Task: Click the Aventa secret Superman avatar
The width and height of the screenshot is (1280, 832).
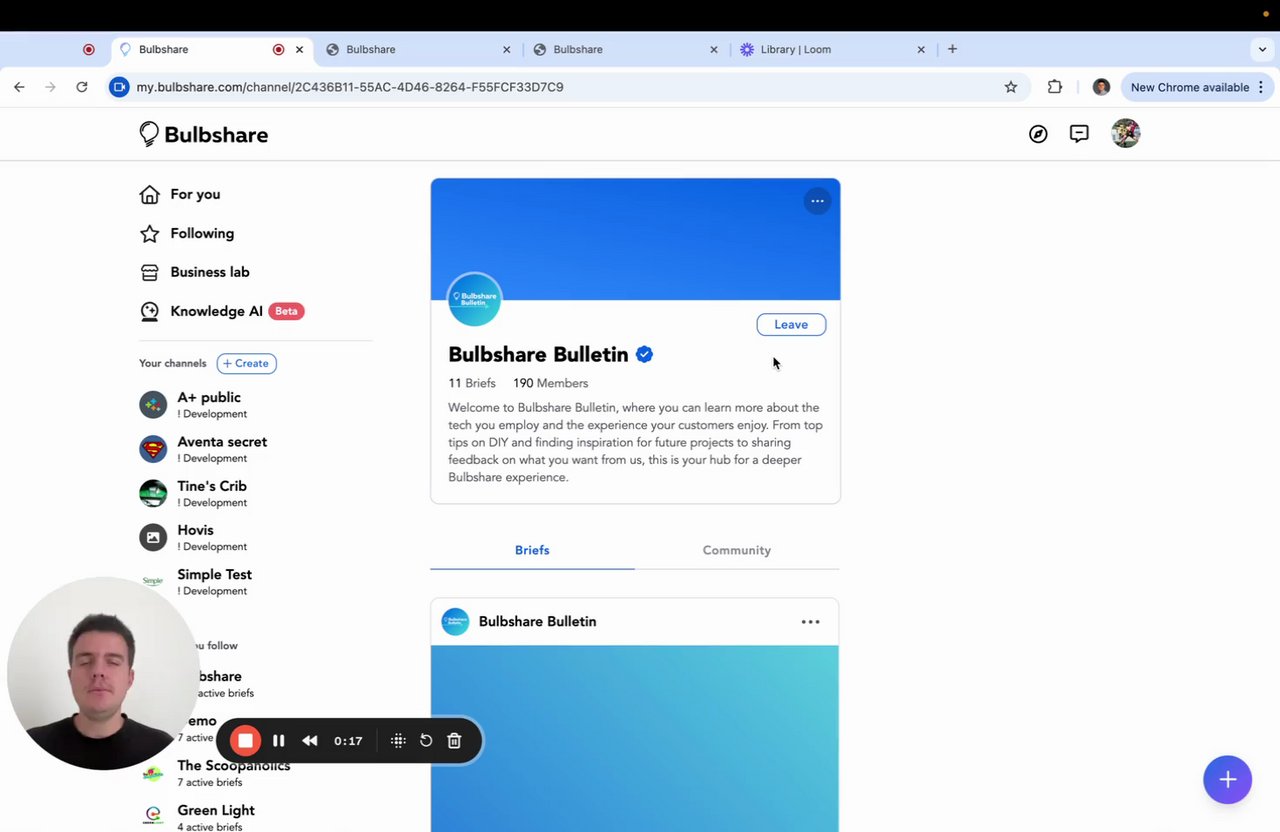Action: [153, 448]
